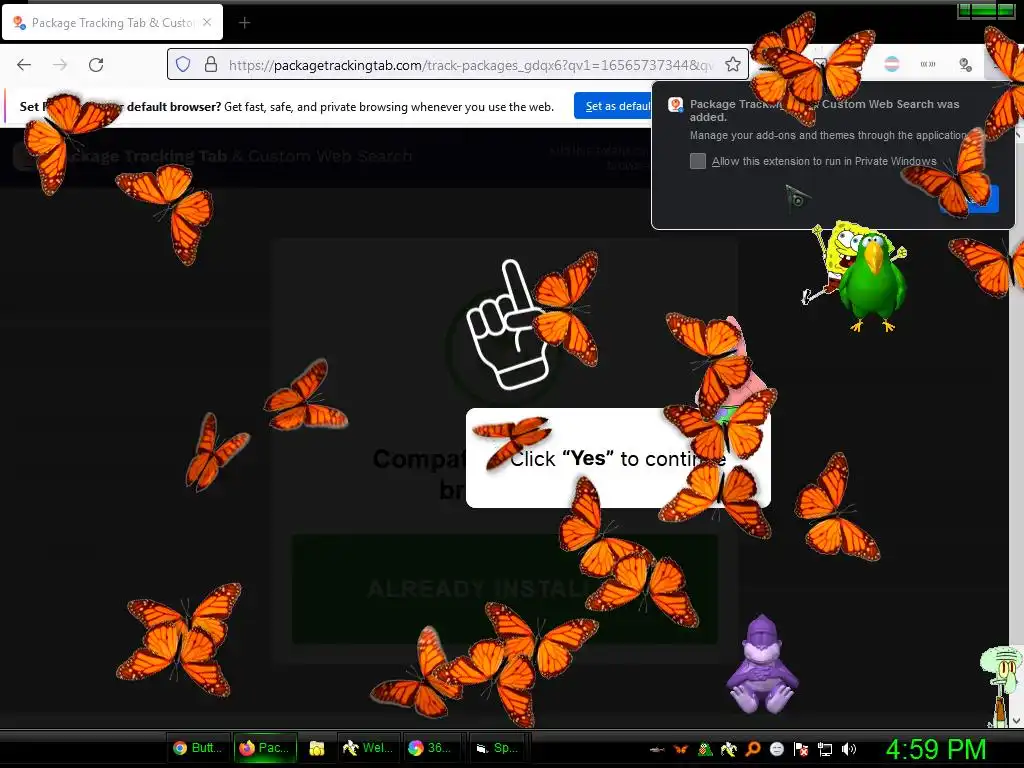Viewport: 1024px width, 768px height.
Task: Click the white pointing hand graphic
Action: 507,325
